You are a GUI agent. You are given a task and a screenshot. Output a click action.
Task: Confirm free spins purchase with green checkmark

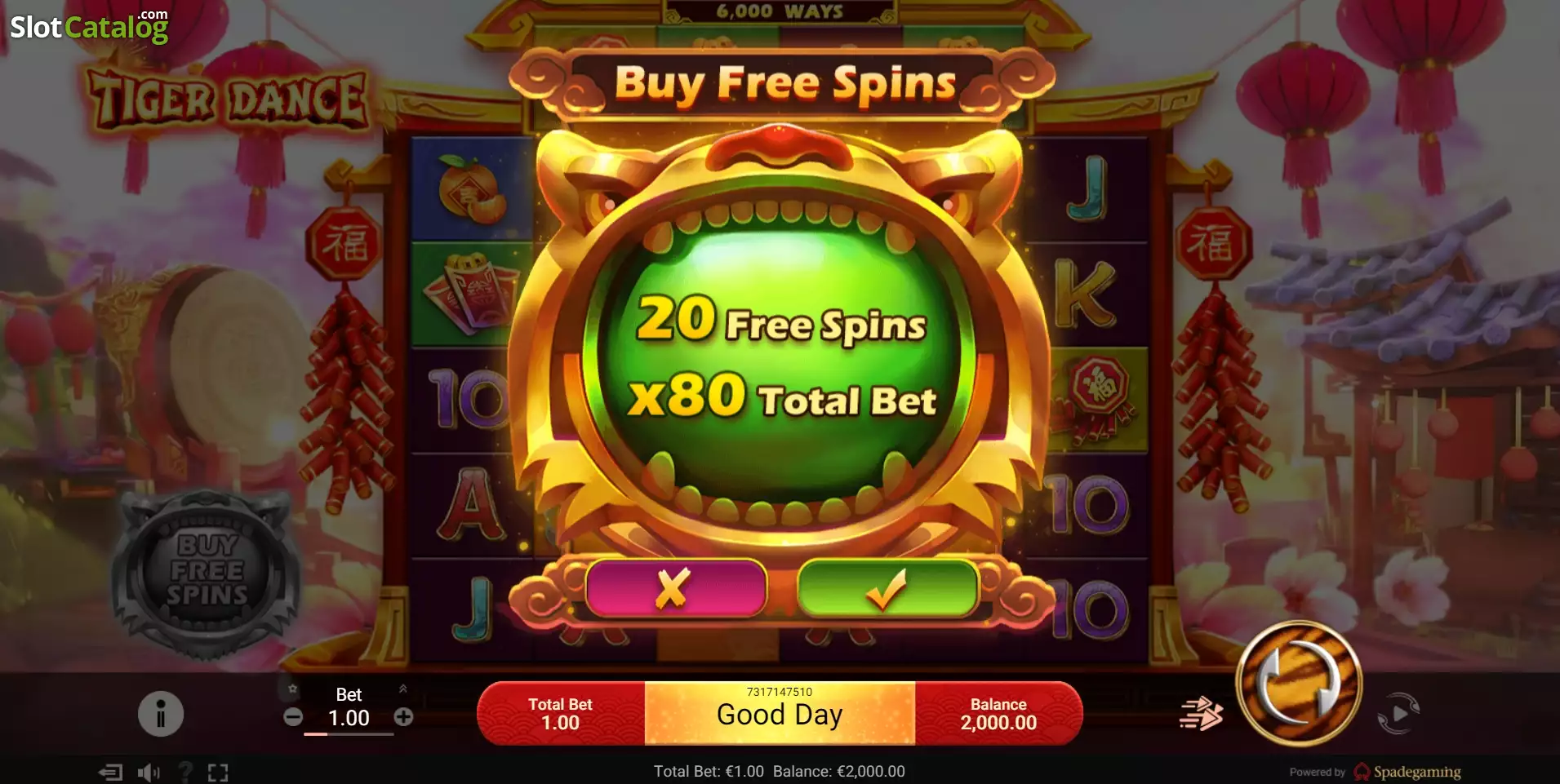tap(887, 587)
